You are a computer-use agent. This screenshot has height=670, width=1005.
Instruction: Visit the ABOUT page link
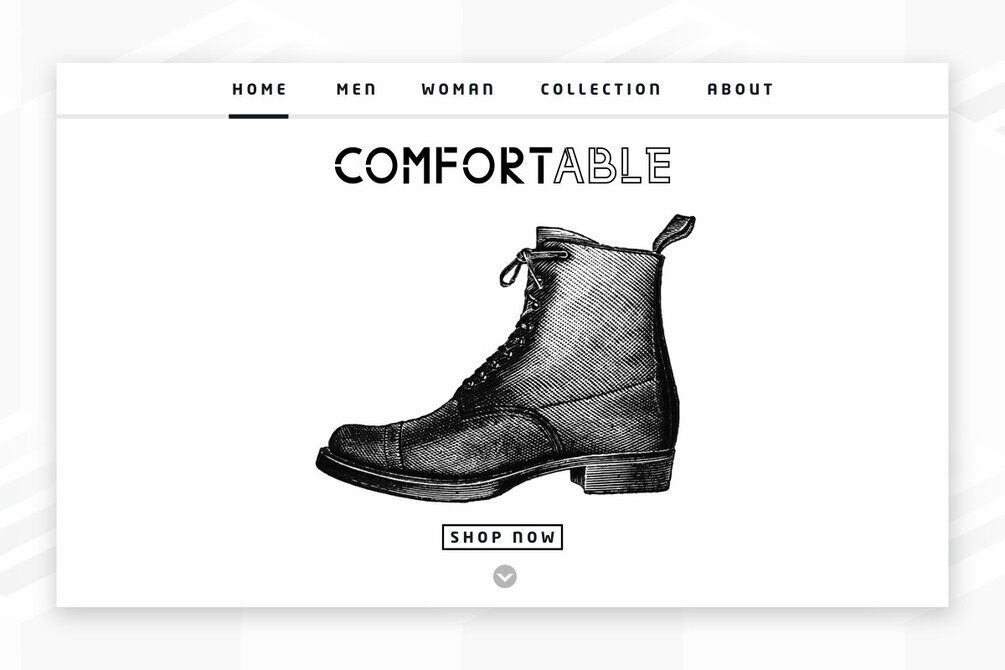[740, 89]
